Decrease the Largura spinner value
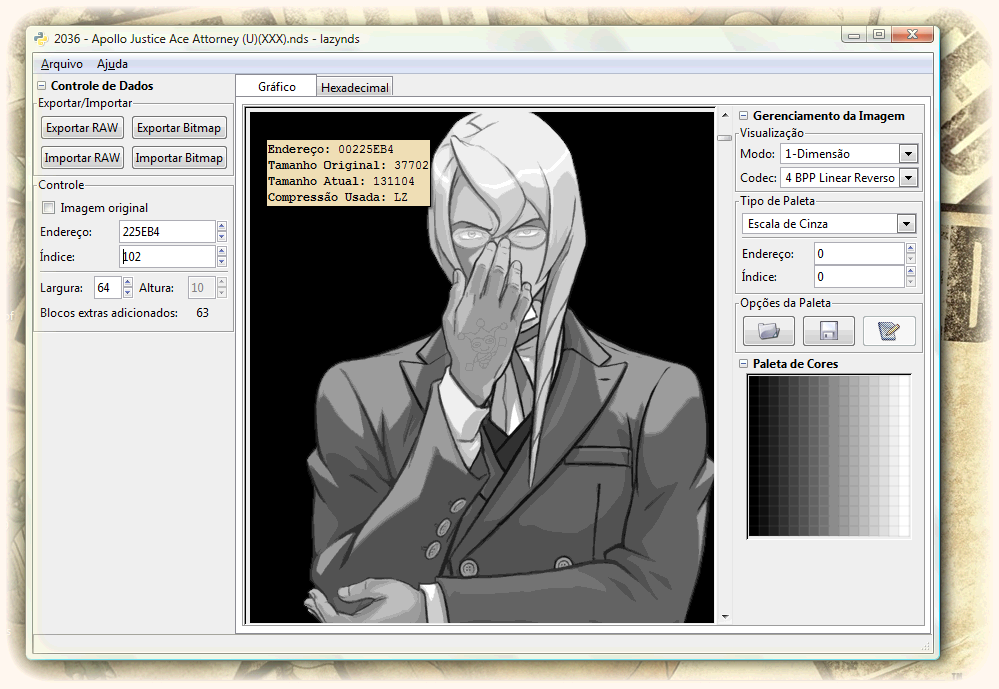 tap(127, 293)
